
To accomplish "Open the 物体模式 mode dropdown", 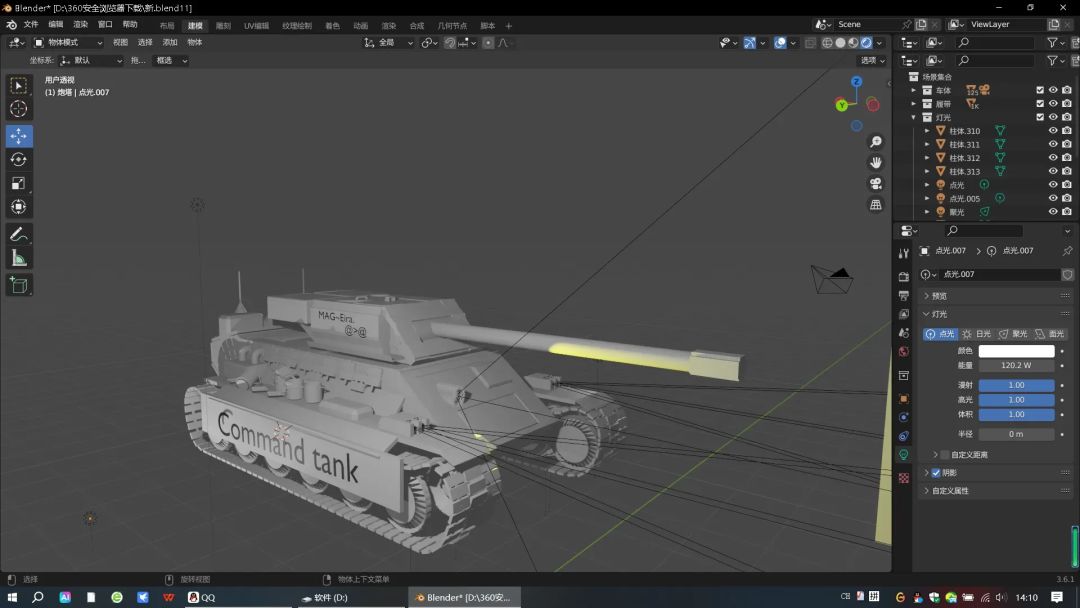I will tap(68, 43).
